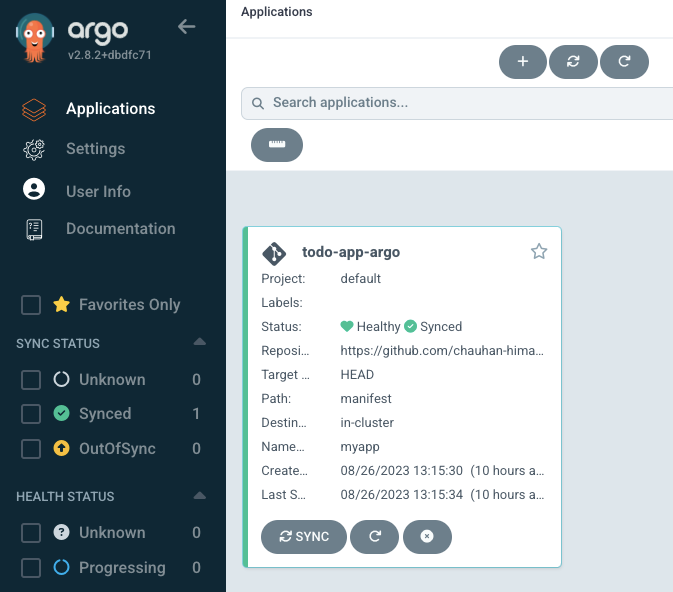Check the Progressing filter checkbox
This screenshot has width=673, height=592.
(x=31, y=568)
